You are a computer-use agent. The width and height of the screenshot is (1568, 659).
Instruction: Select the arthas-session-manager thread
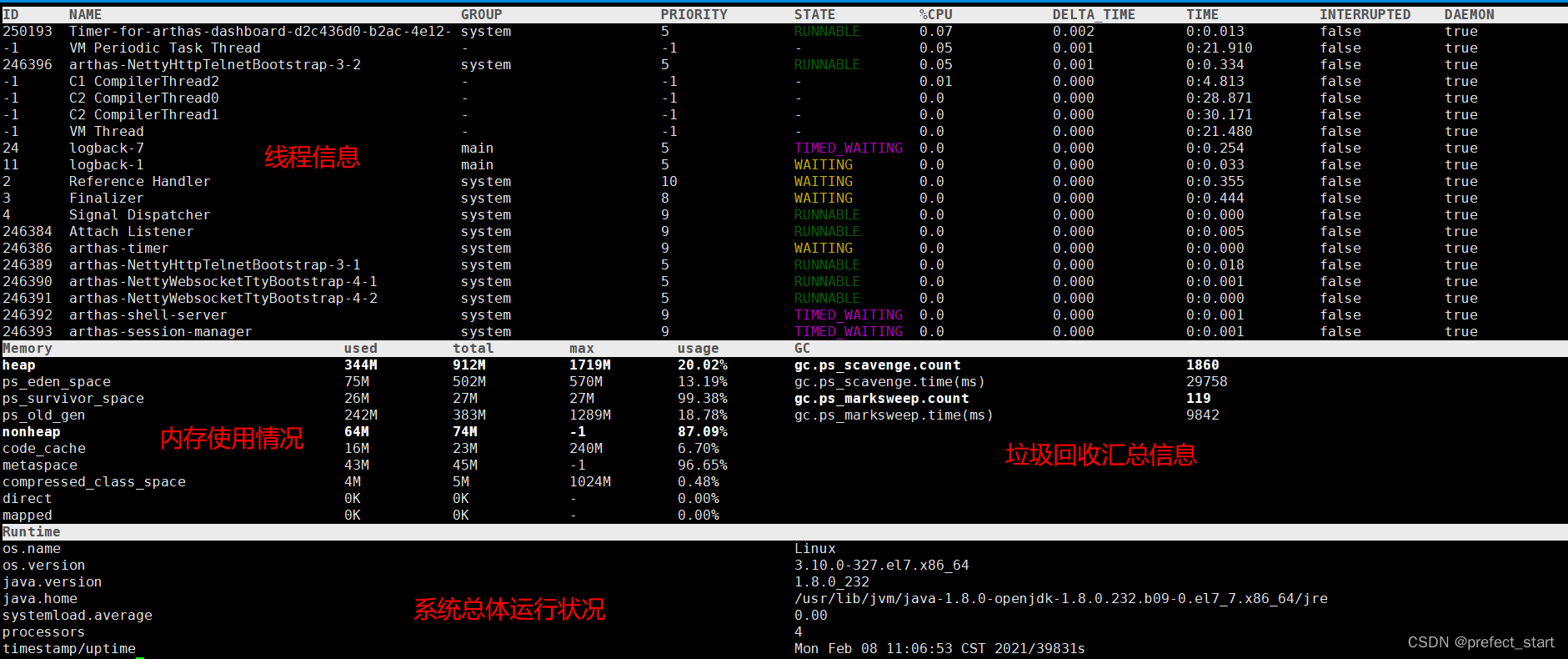(x=161, y=332)
